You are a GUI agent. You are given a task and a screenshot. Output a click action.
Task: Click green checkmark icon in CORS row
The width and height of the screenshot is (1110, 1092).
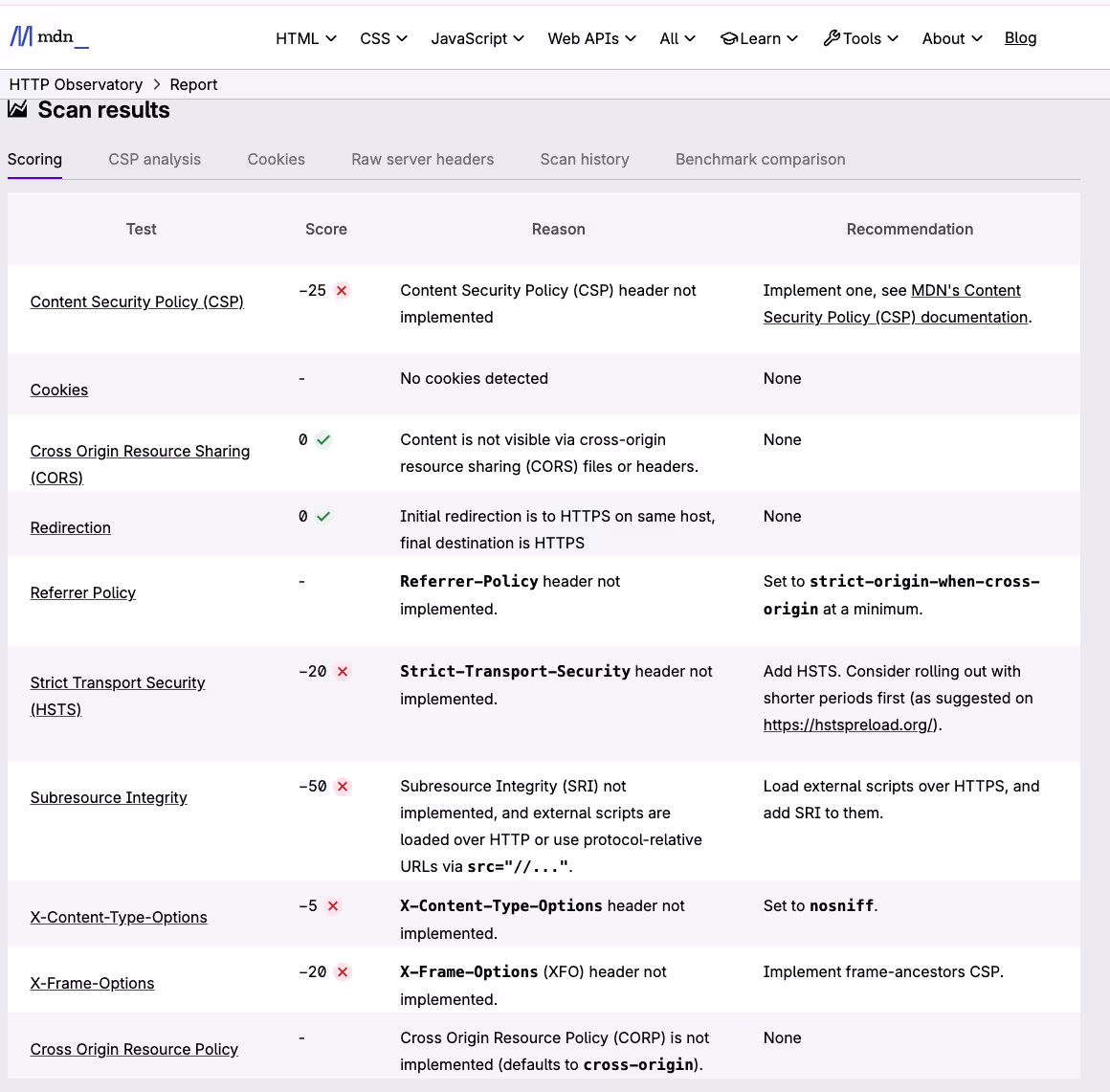point(323,440)
